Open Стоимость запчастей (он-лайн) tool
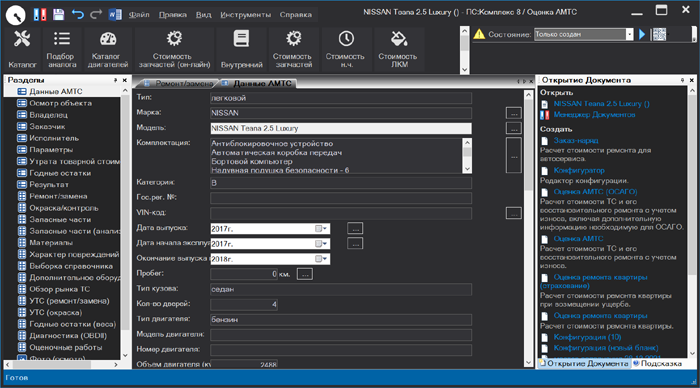 coord(174,49)
